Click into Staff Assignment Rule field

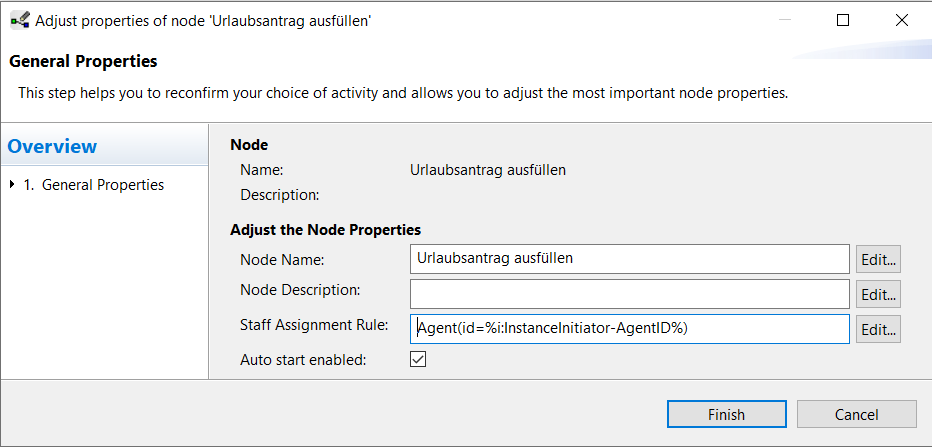[629, 329]
